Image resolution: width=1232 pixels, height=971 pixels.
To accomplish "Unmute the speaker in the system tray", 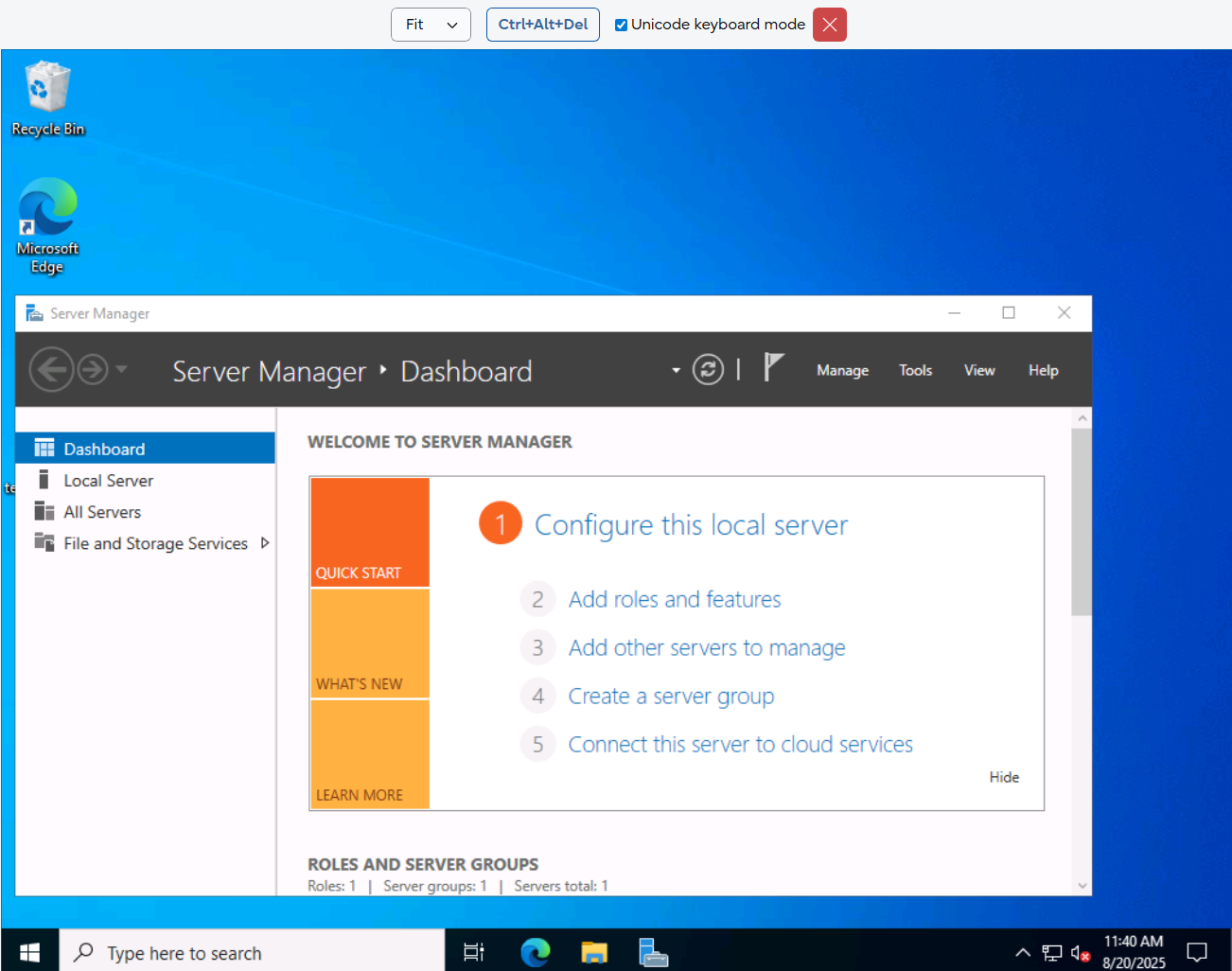I will tap(1081, 953).
